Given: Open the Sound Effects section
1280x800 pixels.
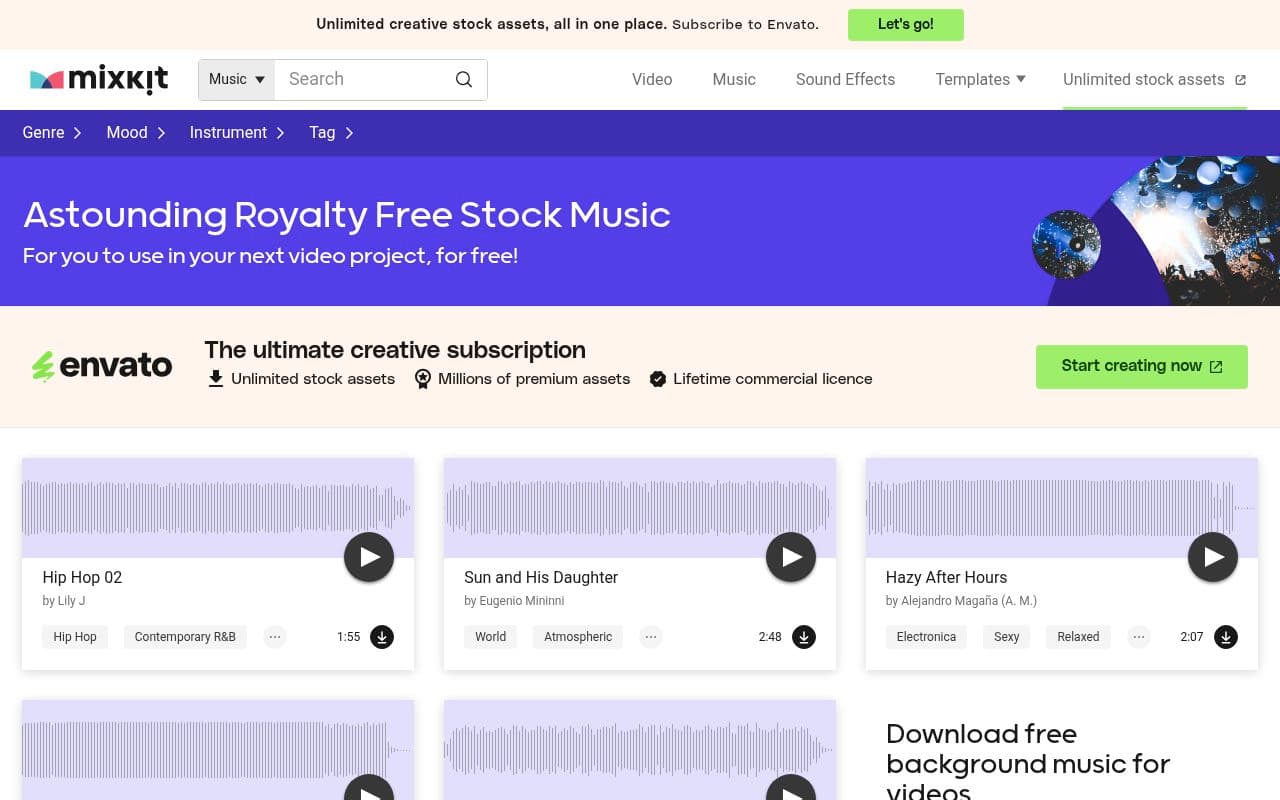Looking at the screenshot, I should click(x=845, y=80).
